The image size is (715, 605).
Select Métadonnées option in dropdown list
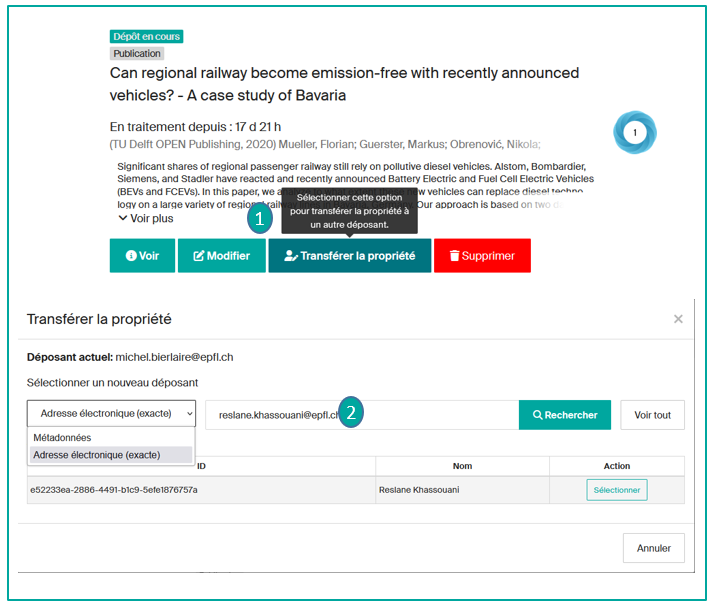(x=62, y=438)
